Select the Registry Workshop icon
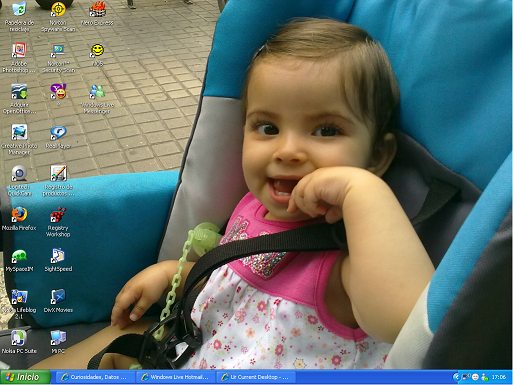513x385 pixels. pyautogui.click(x=58, y=222)
